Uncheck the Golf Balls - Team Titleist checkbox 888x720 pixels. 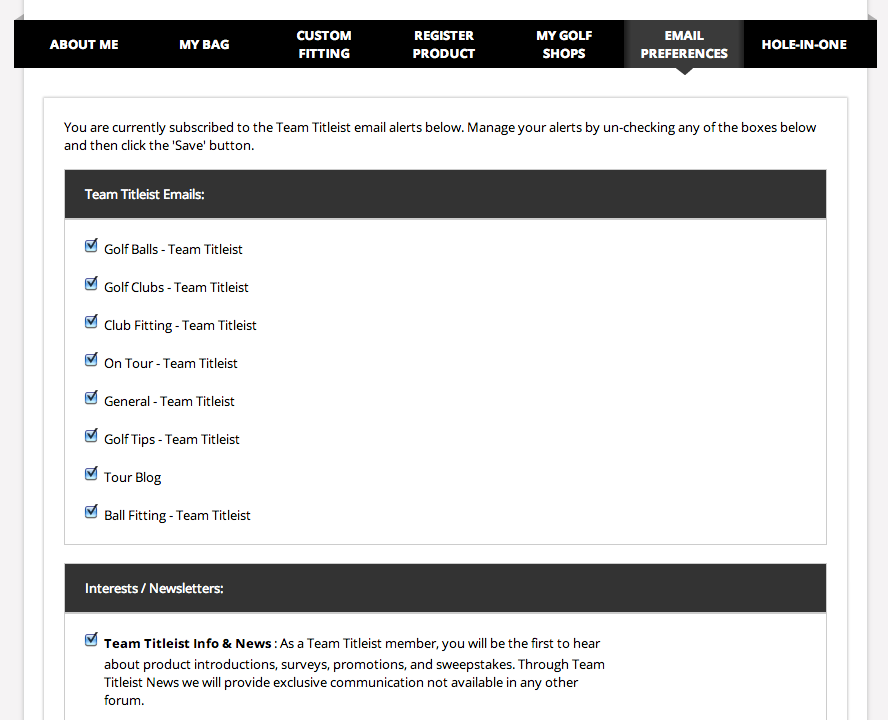[91, 246]
